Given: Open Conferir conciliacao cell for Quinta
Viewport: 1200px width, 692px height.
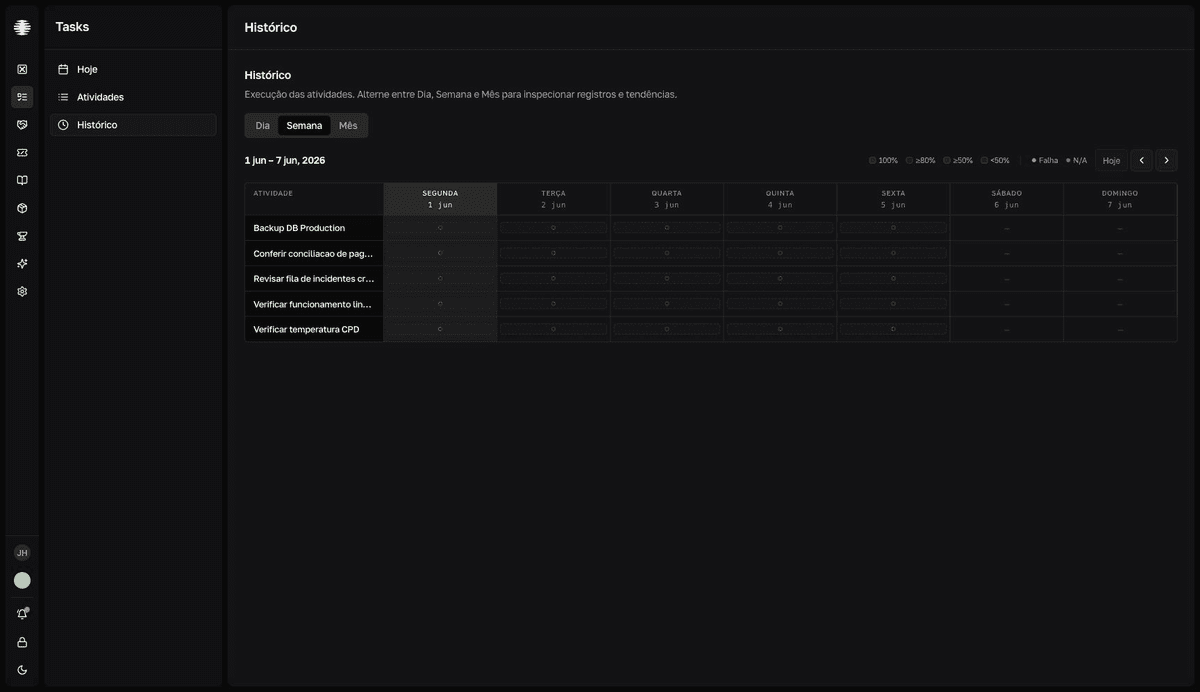Looking at the screenshot, I should coord(780,254).
